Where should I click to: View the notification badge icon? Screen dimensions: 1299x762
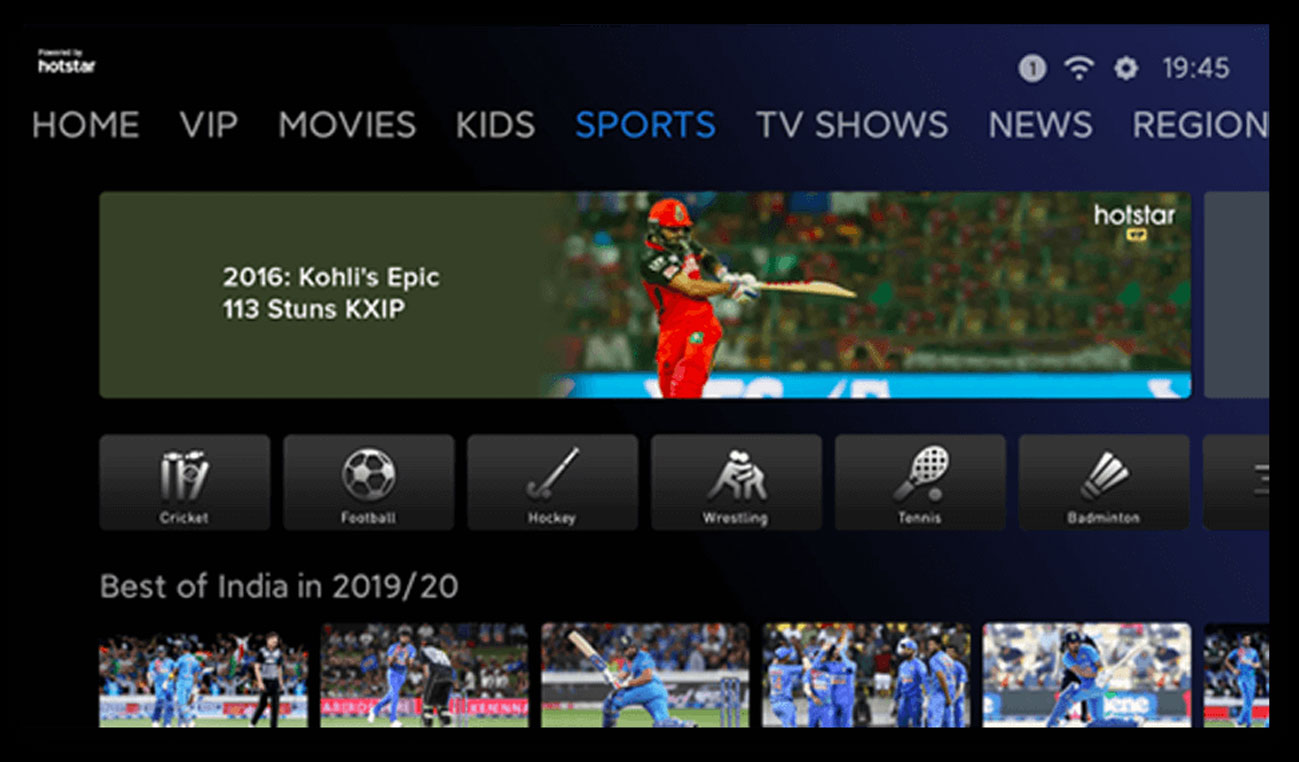pyautogui.click(x=1032, y=68)
